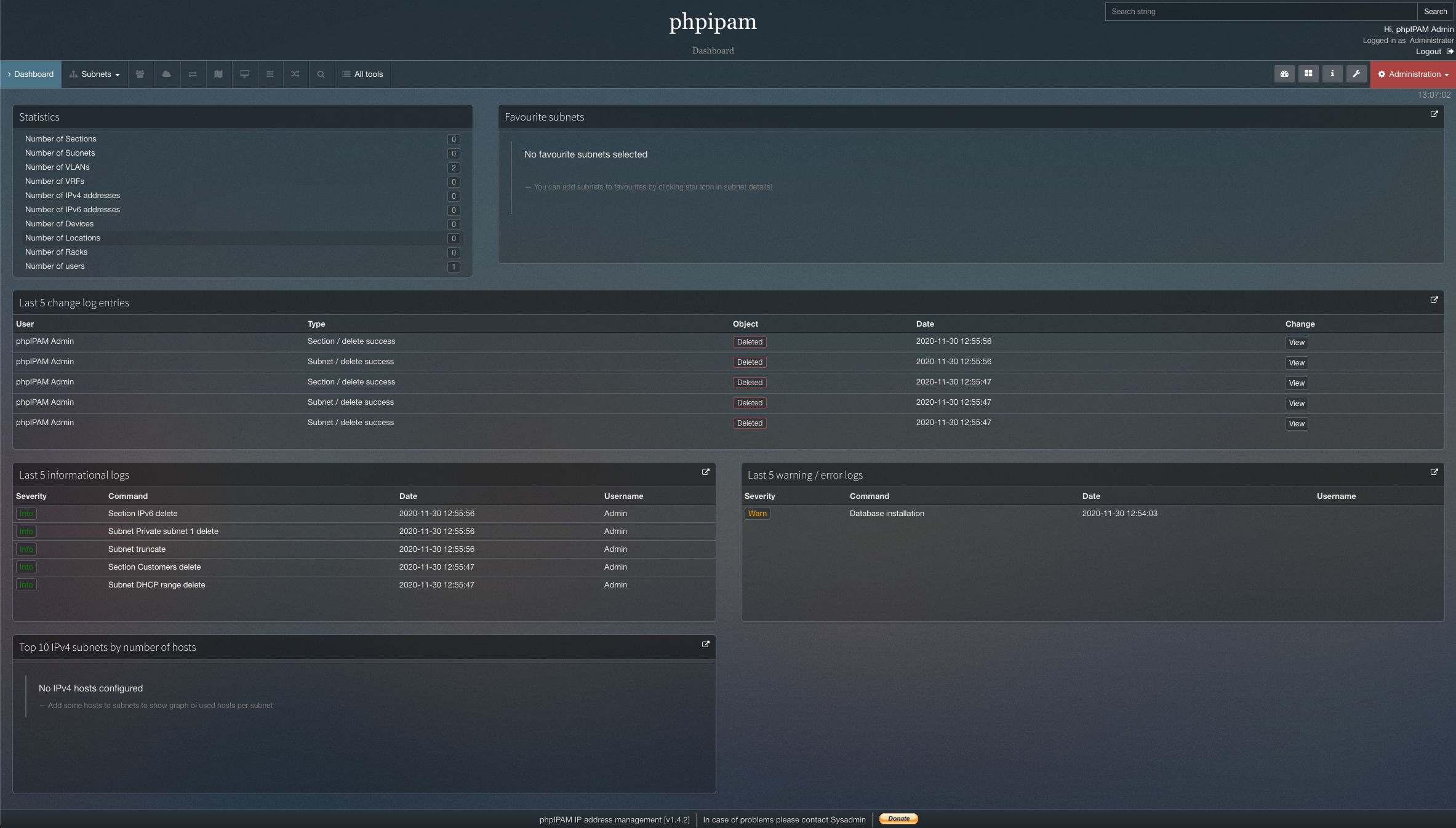This screenshot has height=828, width=1456.
Task: Click the logout arrow icon
Action: [x=1450, y=52]
